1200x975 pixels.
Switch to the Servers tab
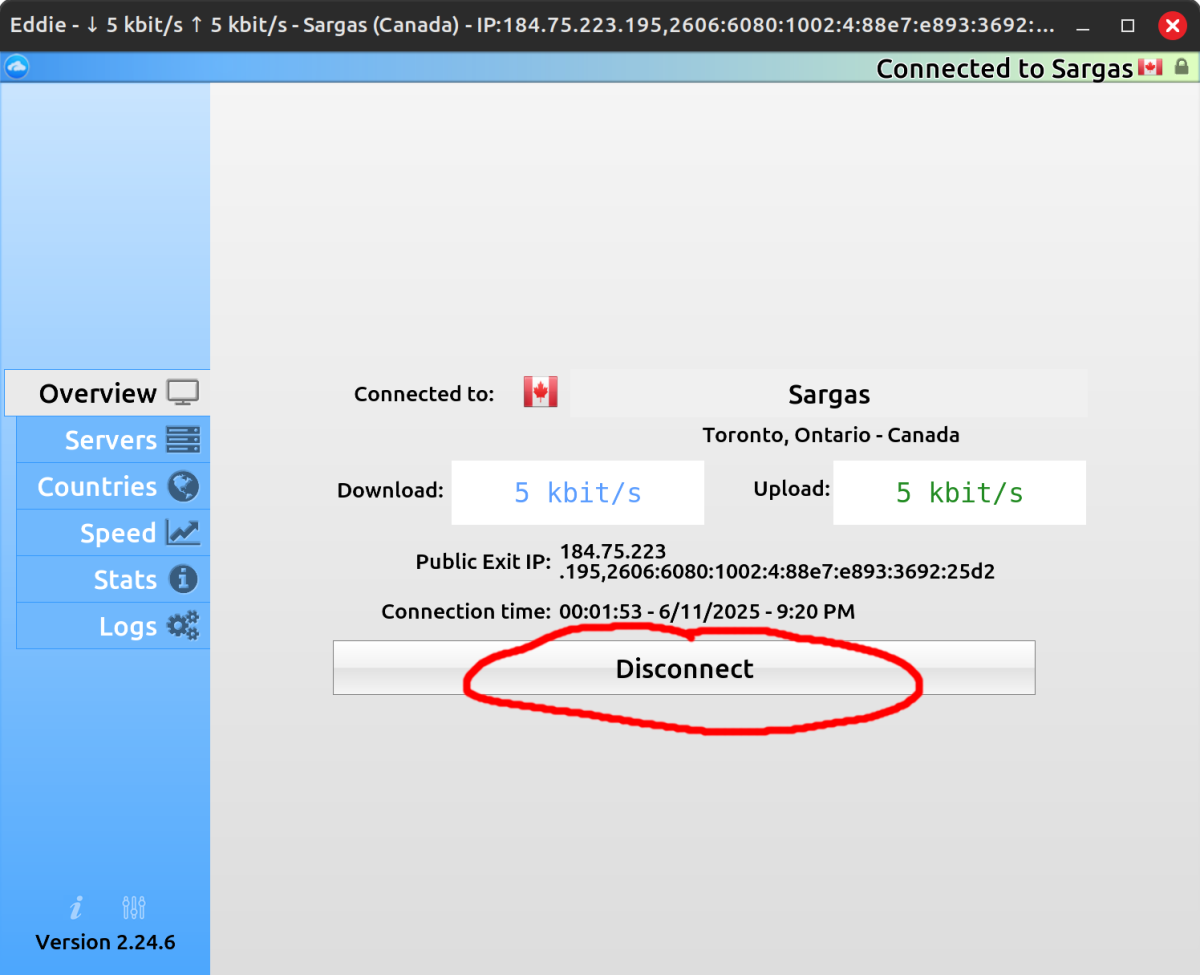point(113,440)
